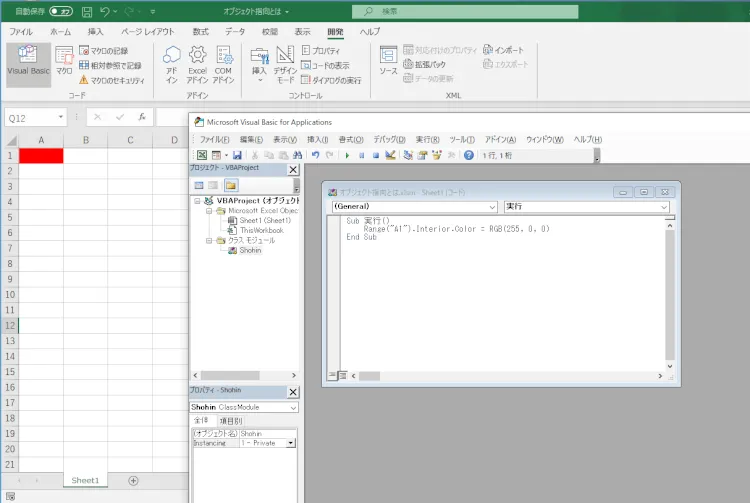Screen dimensions: 750x503
Task: Click the code window vertical scrollbar
Action: tap(670, 296)
